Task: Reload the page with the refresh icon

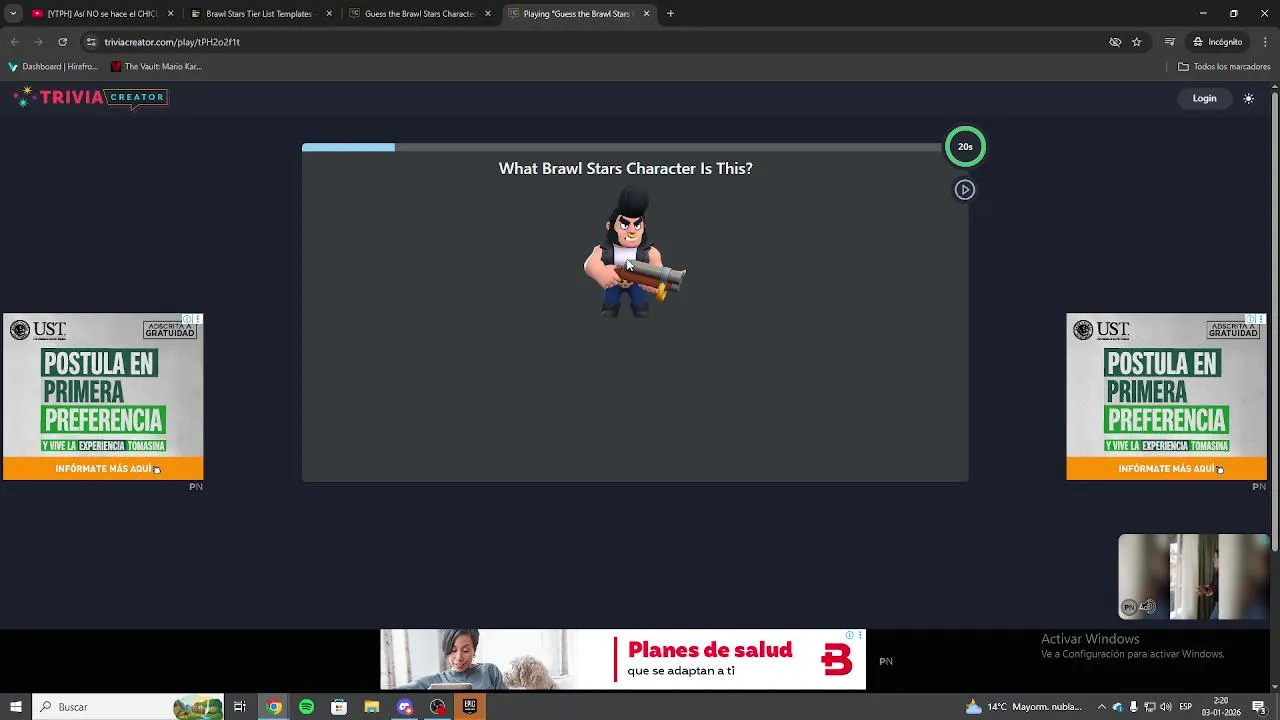Action: click(x=62, y=42)
